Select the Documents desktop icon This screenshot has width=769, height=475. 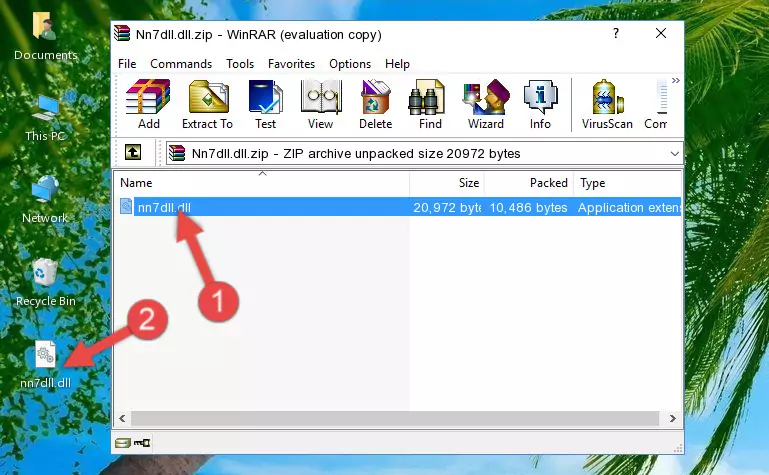click(46, 36)
